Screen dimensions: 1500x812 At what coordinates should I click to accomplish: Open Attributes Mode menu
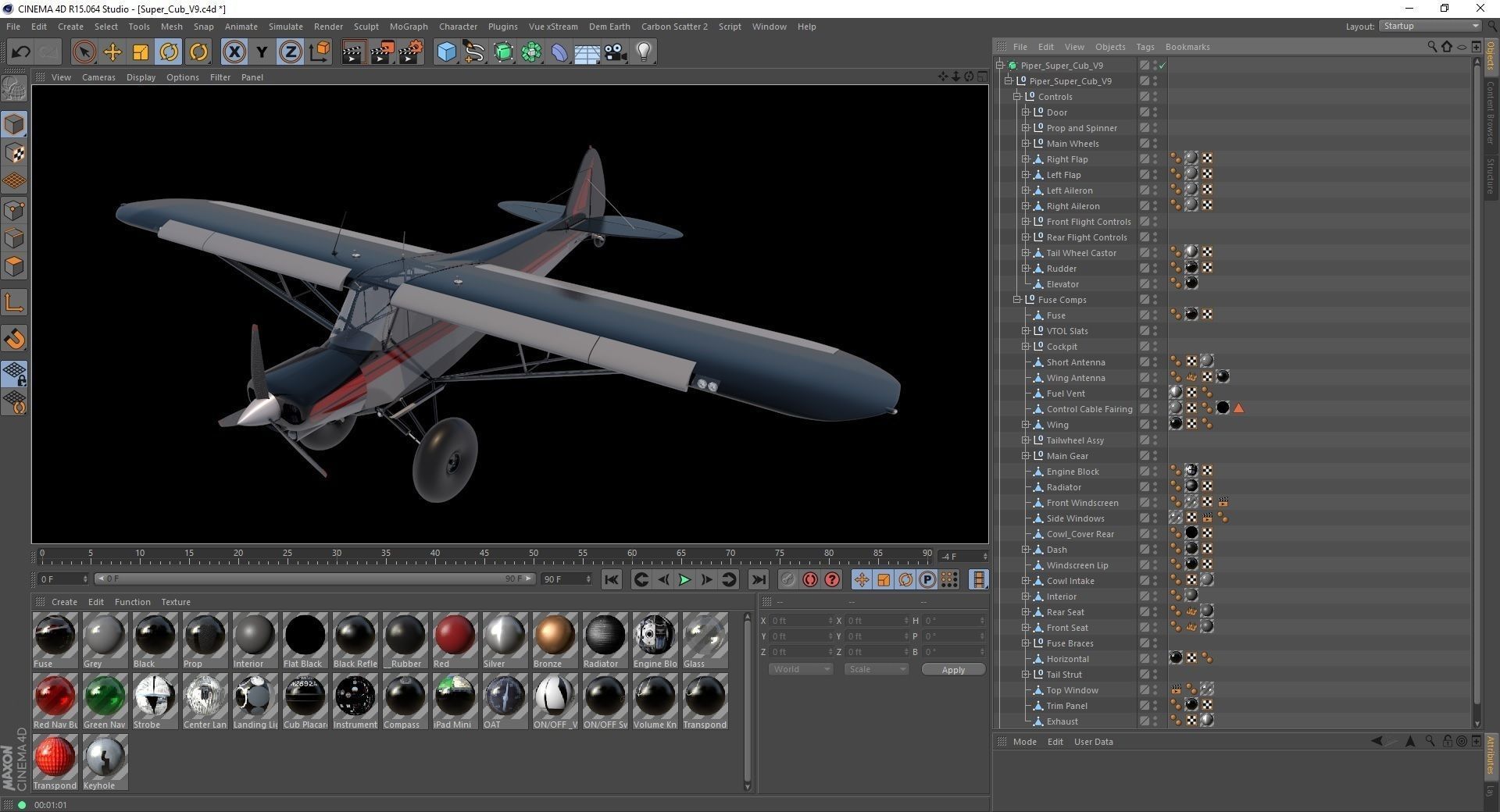tap(1024, 742)
